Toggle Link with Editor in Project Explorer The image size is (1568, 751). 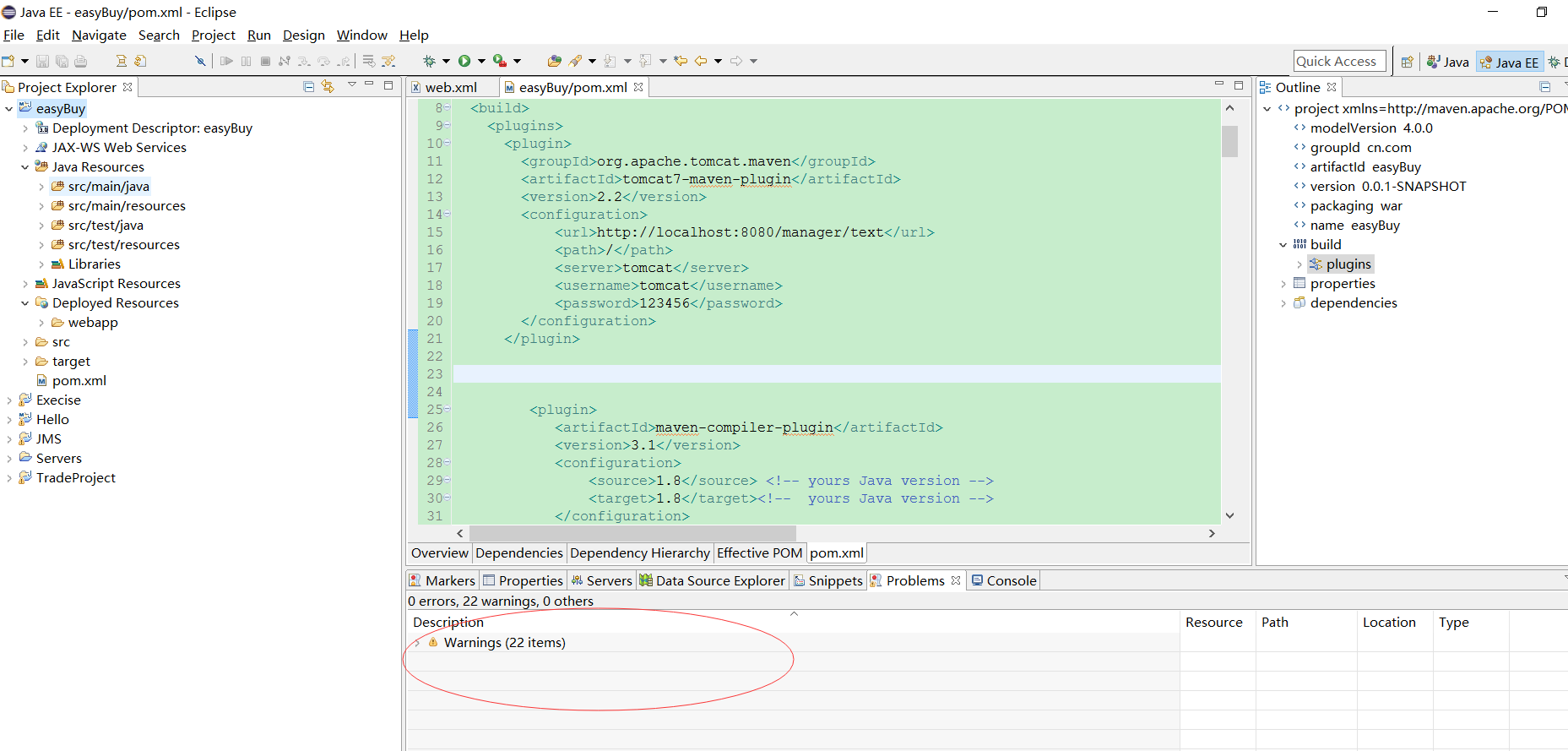[x=328, y=86]
